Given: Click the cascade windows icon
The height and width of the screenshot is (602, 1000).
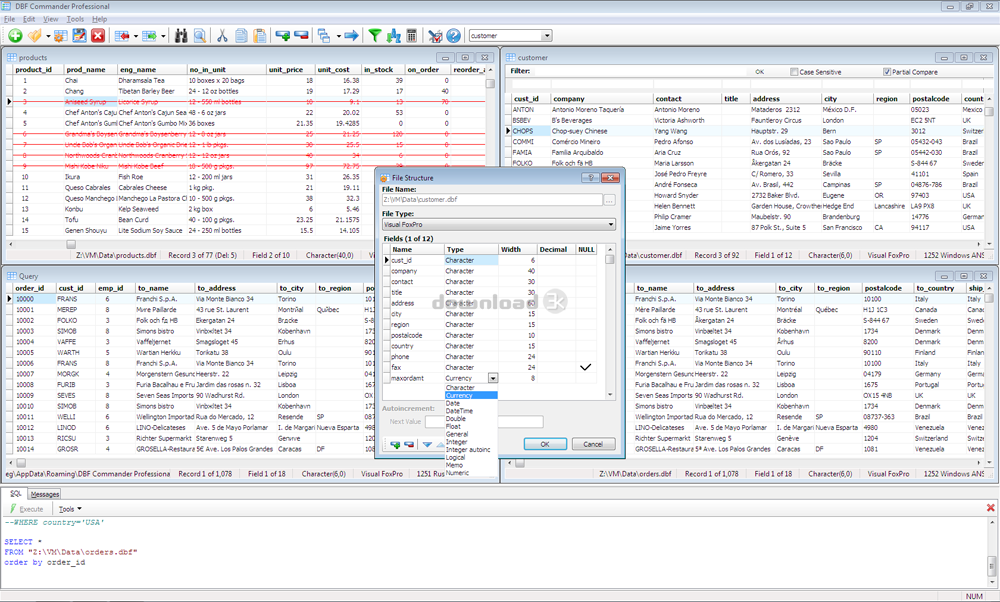Looking at the screenshot, I should (324, 36).
